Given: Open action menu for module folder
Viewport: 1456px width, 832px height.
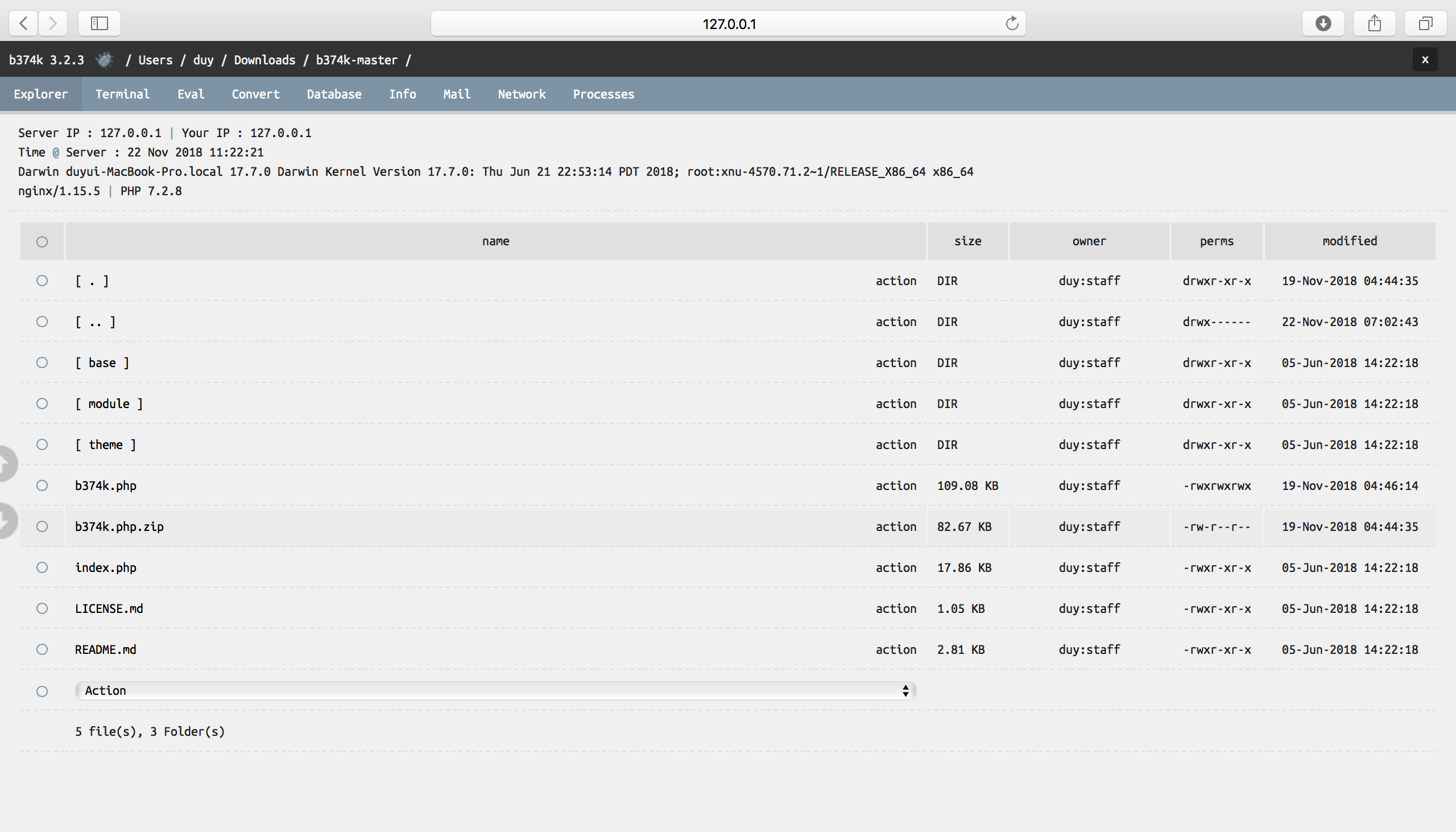Looking at the screenshot, I should (896, 403).
